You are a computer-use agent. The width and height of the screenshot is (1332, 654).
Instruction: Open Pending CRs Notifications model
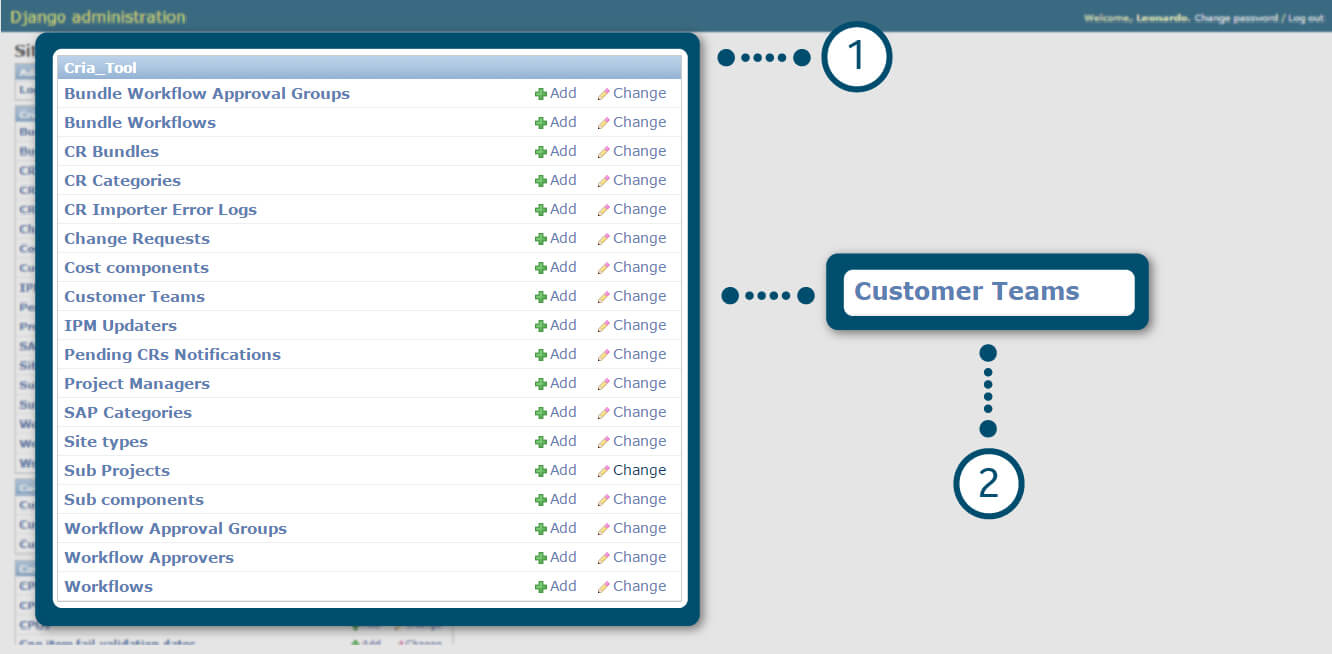pos(172,355)
